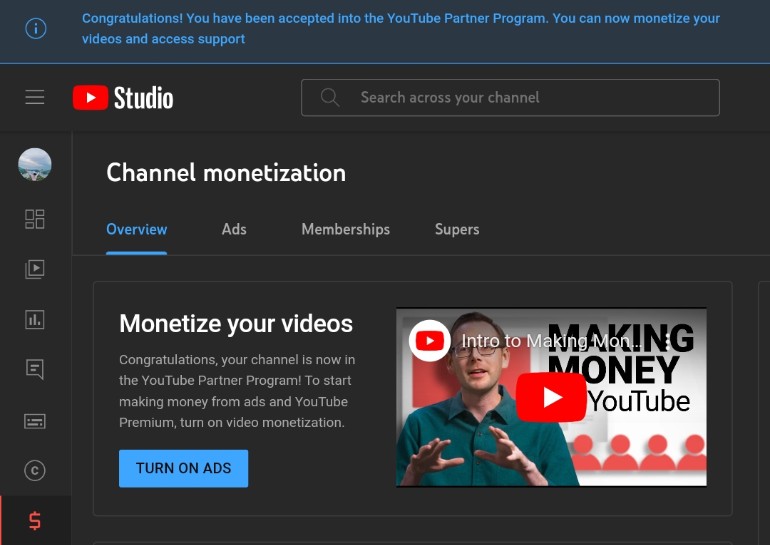Switch to the Memberships tab
The image size is (770, 545).
[x=346, y=229]
